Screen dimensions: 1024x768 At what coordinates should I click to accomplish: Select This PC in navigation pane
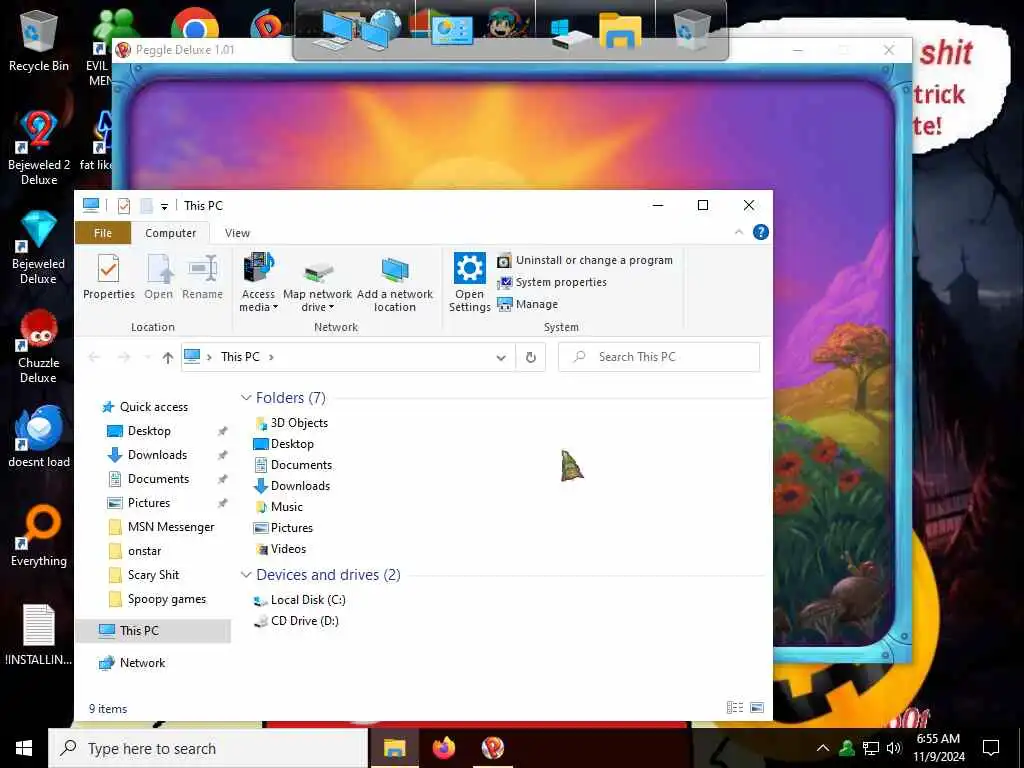point(153,631)
